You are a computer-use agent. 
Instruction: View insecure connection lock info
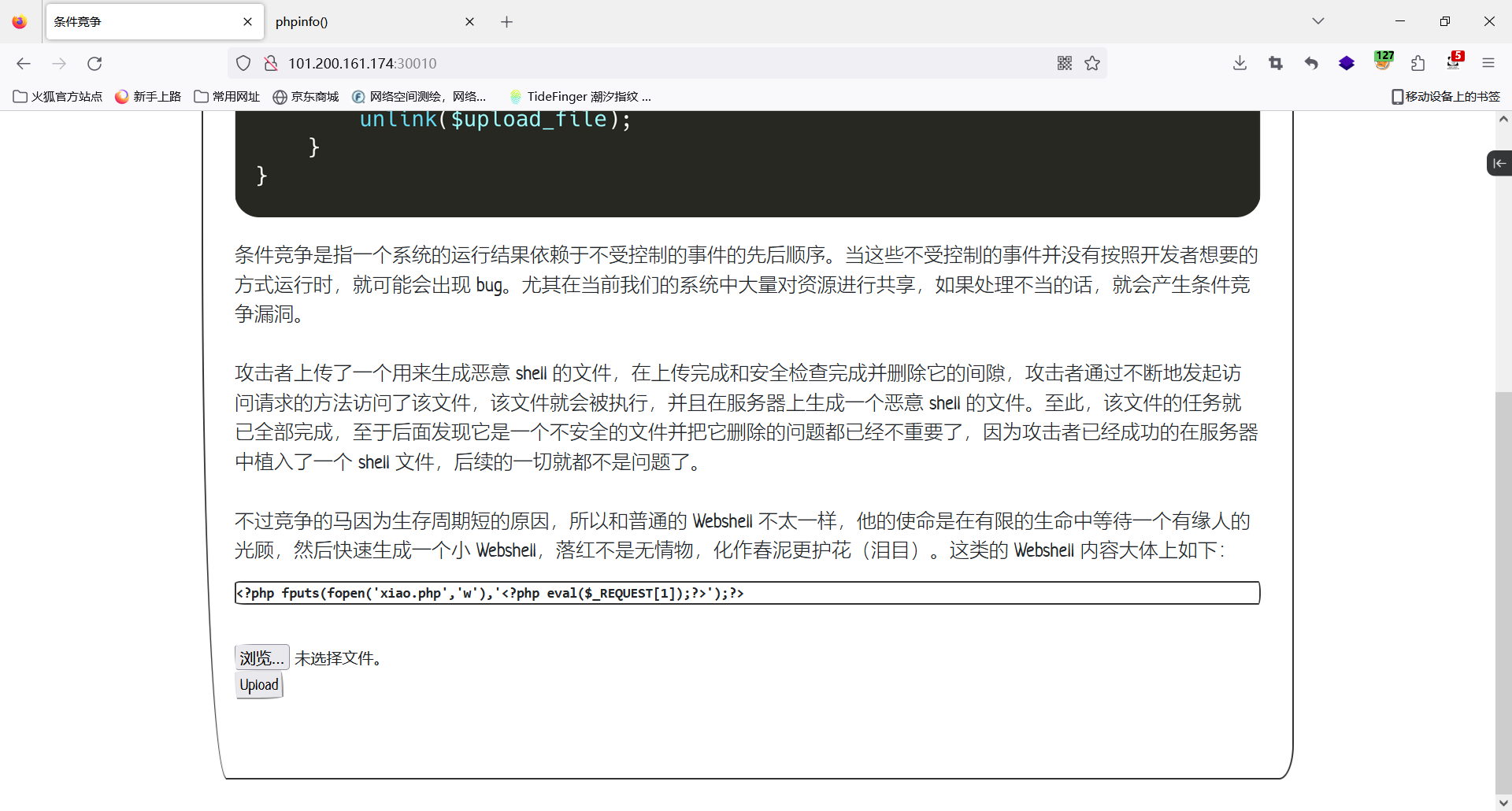click(x=271, y=63)
